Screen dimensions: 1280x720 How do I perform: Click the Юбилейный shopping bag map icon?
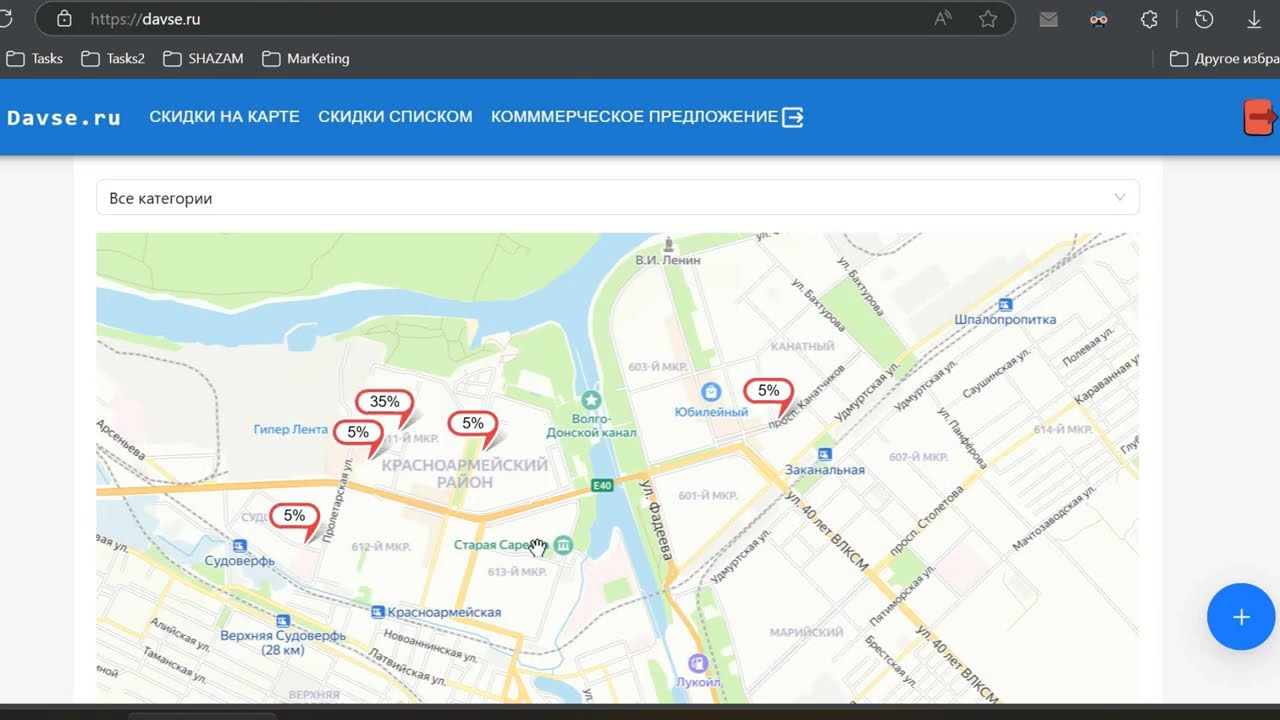(711, 392)
